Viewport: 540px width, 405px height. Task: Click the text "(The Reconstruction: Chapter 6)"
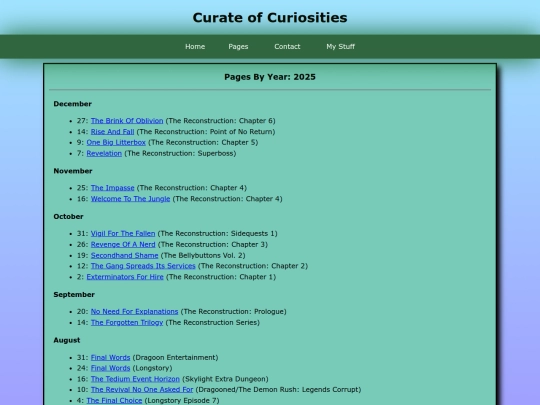click(220, 121)
